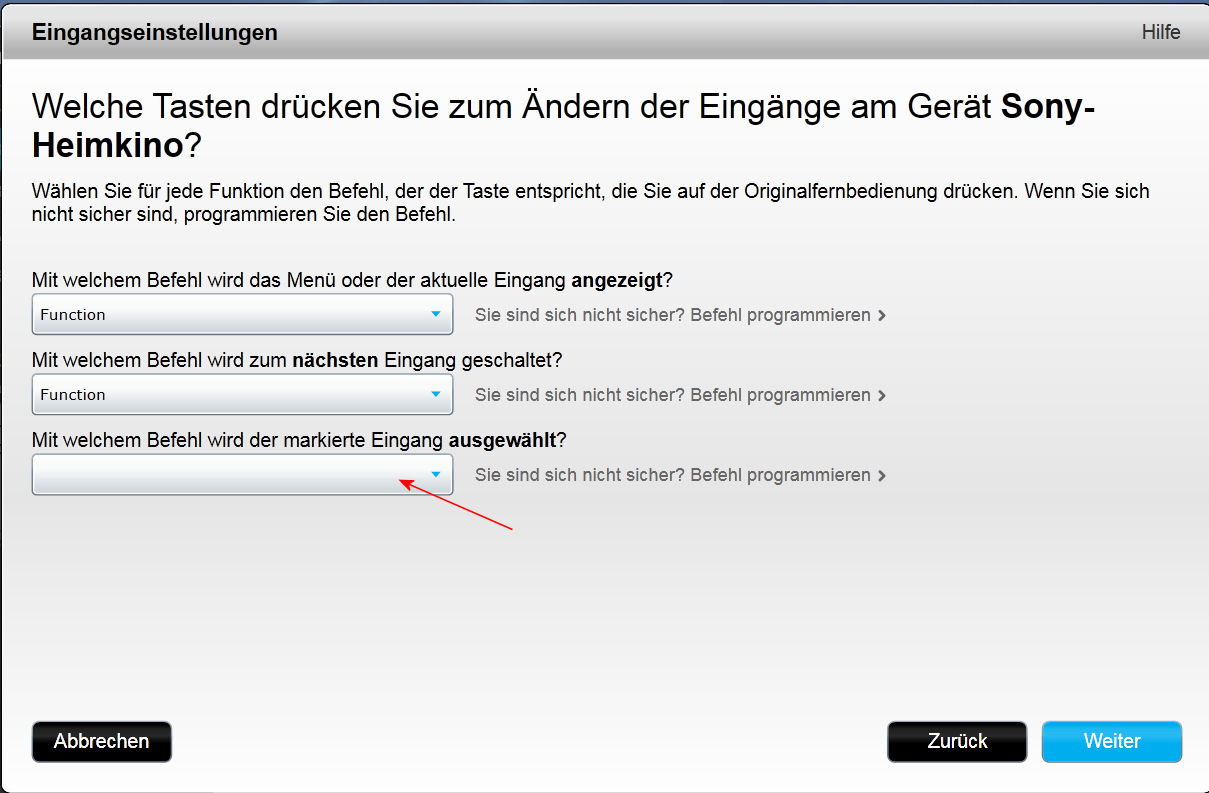The height and width of the screenshot is (793, 1209).
Task: Expand the empty dropdown for selecting the marked input
Action: (x=230, y=474)
